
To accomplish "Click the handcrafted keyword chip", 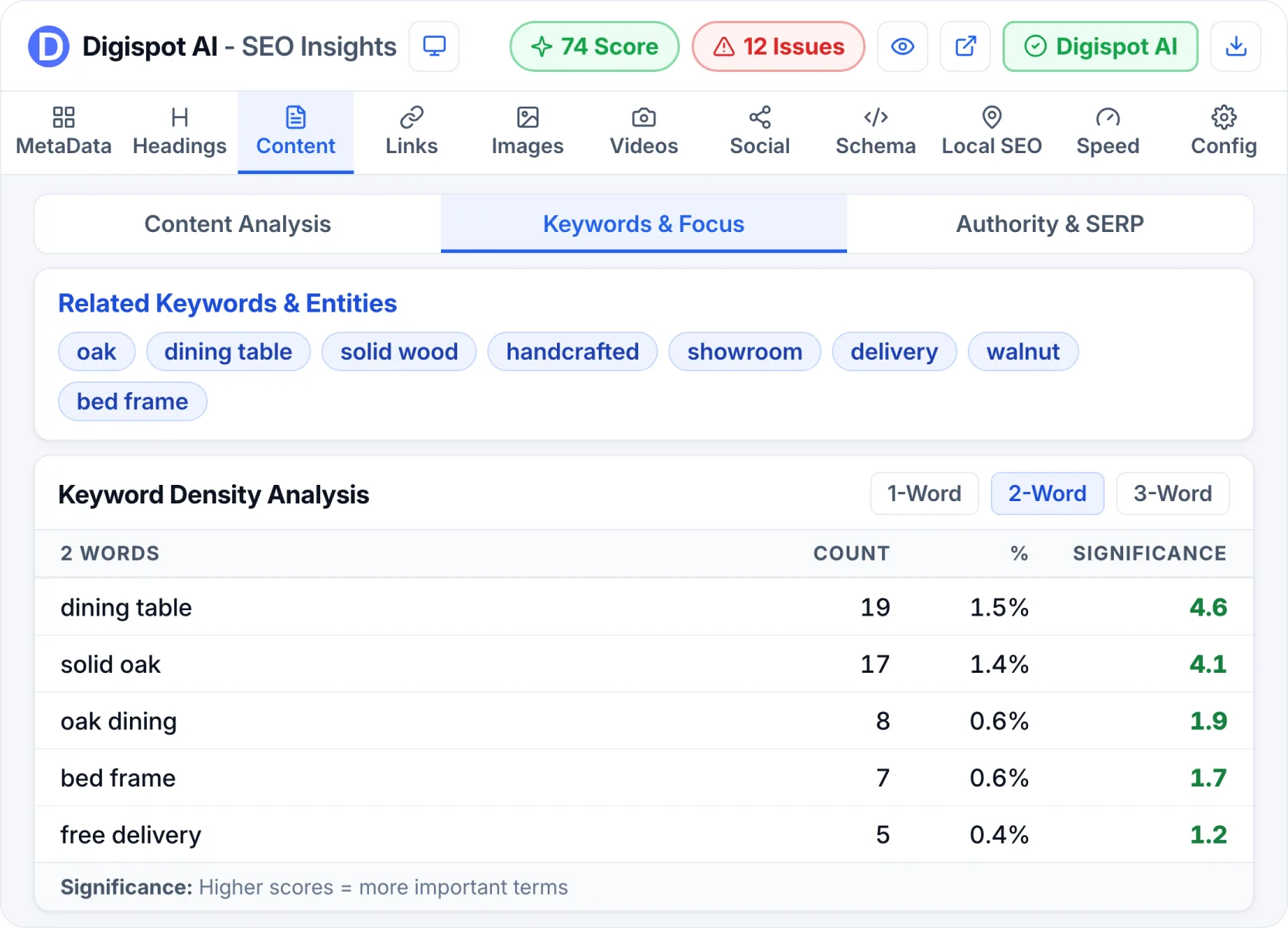I will (572, 352).
